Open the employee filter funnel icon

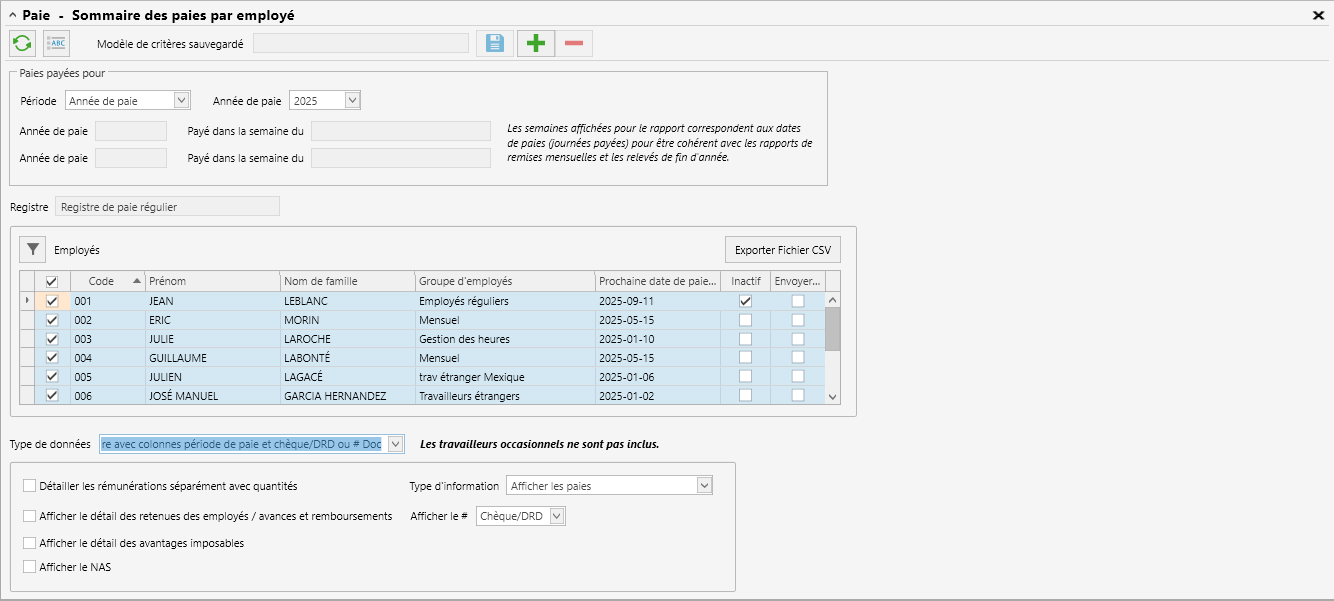pyautogui.click(x=33, y=250)
